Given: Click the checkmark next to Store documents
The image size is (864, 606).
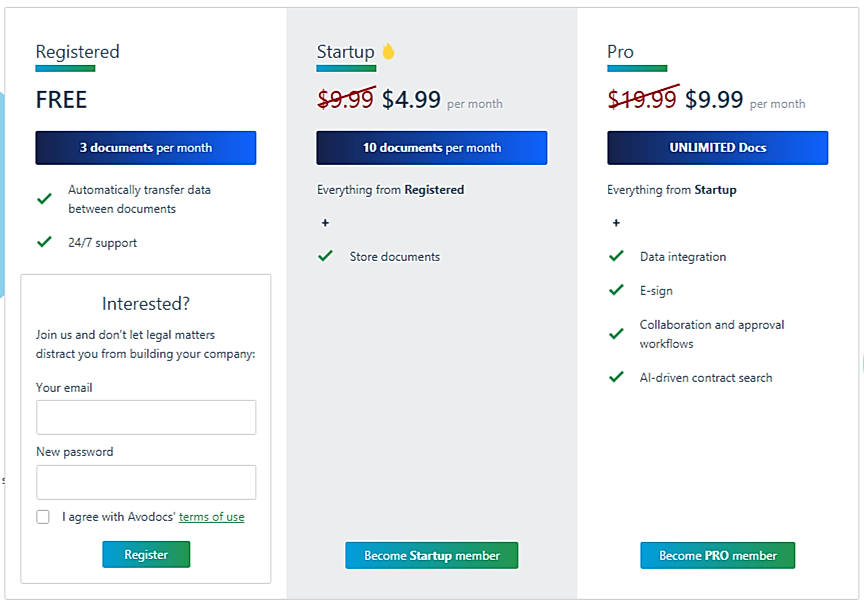Looking at the screenshot, I should point(325,256).
